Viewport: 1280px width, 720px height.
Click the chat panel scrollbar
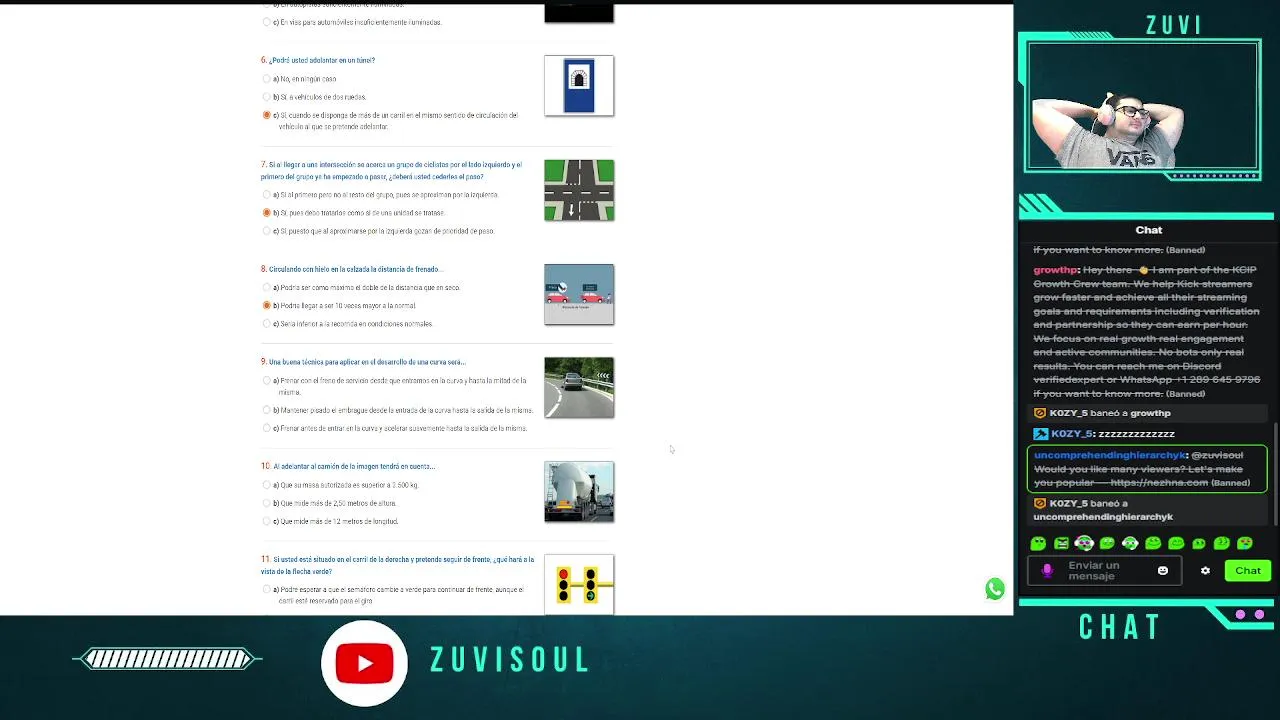tap(1276, 475)
